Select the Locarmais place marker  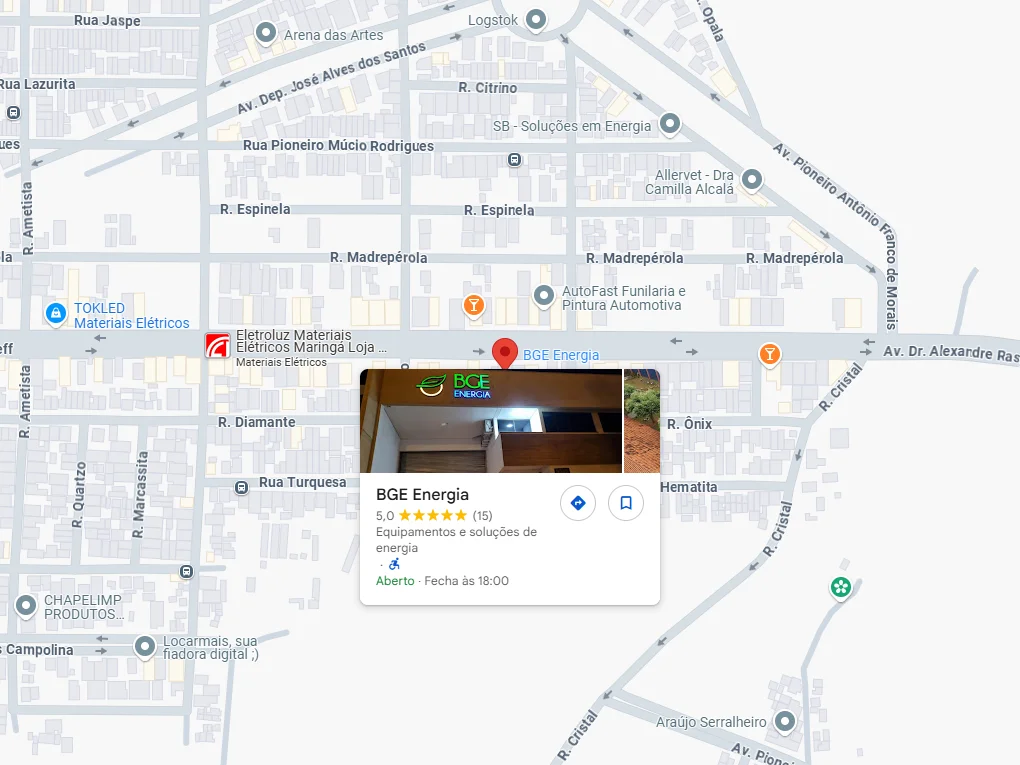click(145, 646)
